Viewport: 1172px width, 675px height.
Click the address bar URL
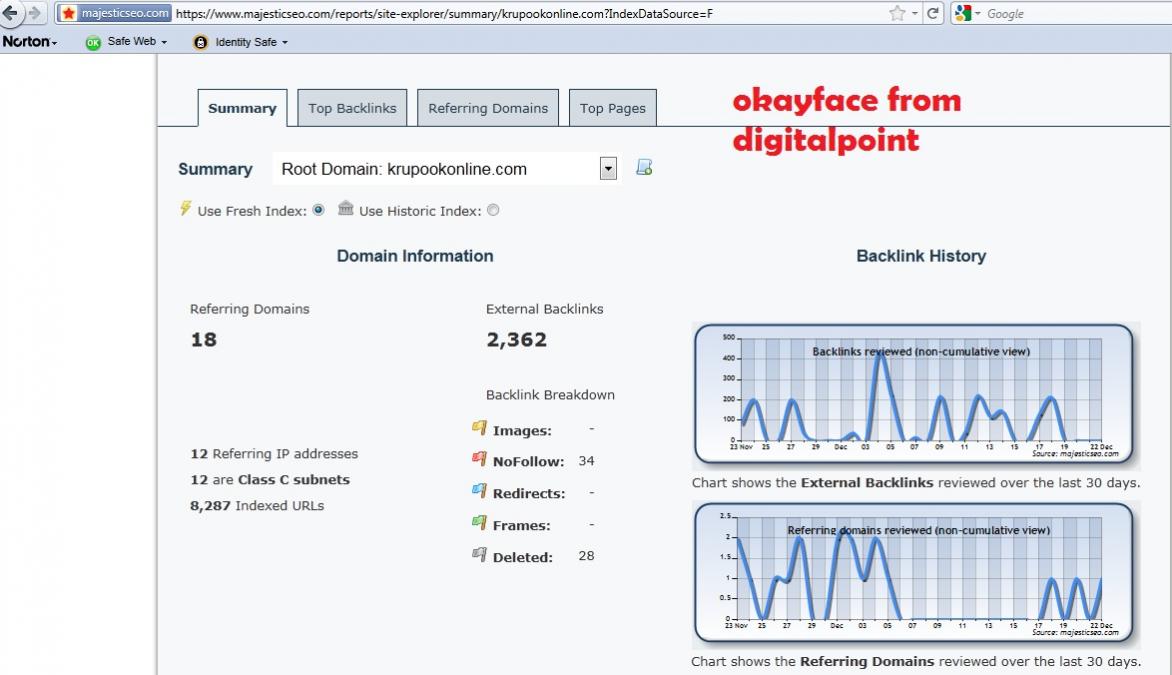point(444,13)
